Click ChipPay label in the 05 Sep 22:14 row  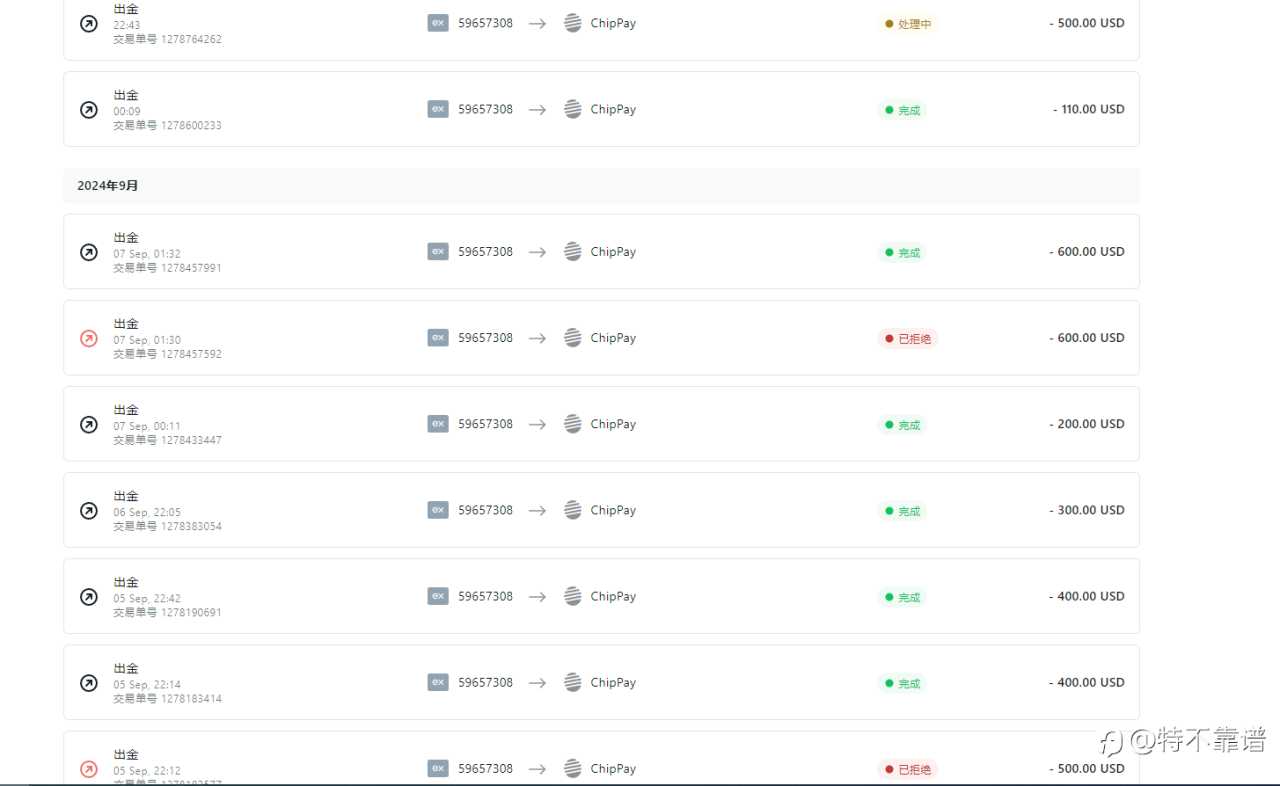[613, 682]
